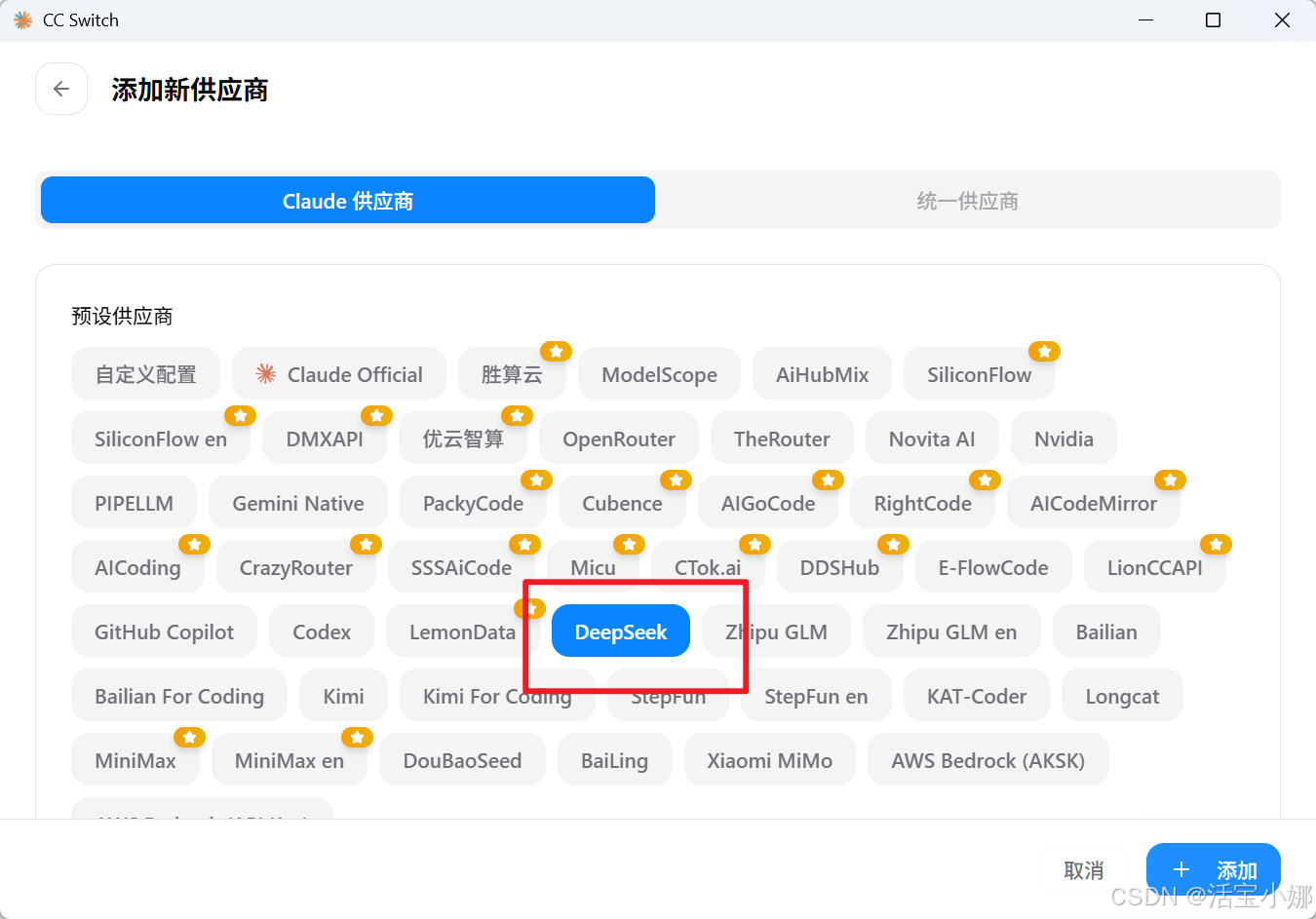Choose the PackyCode provider
The height and width of the screenshot is (919, 1316).
coord(473,503)
